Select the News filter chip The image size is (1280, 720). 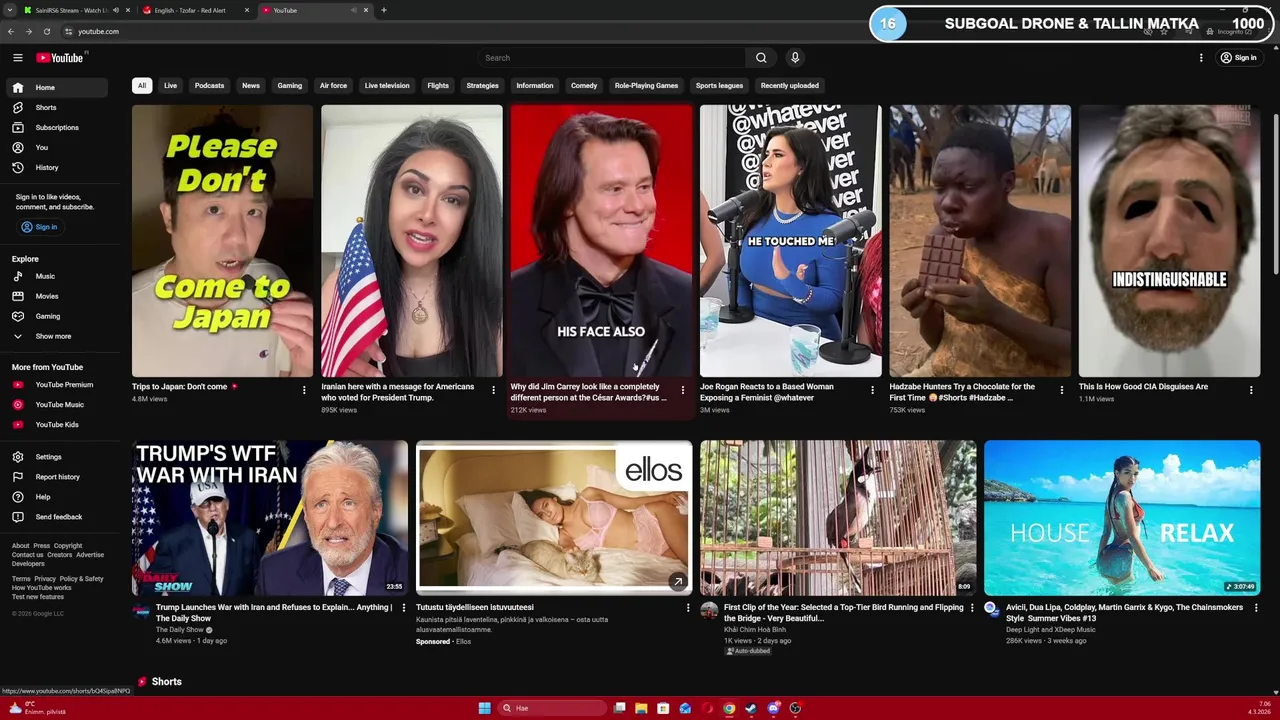click(251, 86)
